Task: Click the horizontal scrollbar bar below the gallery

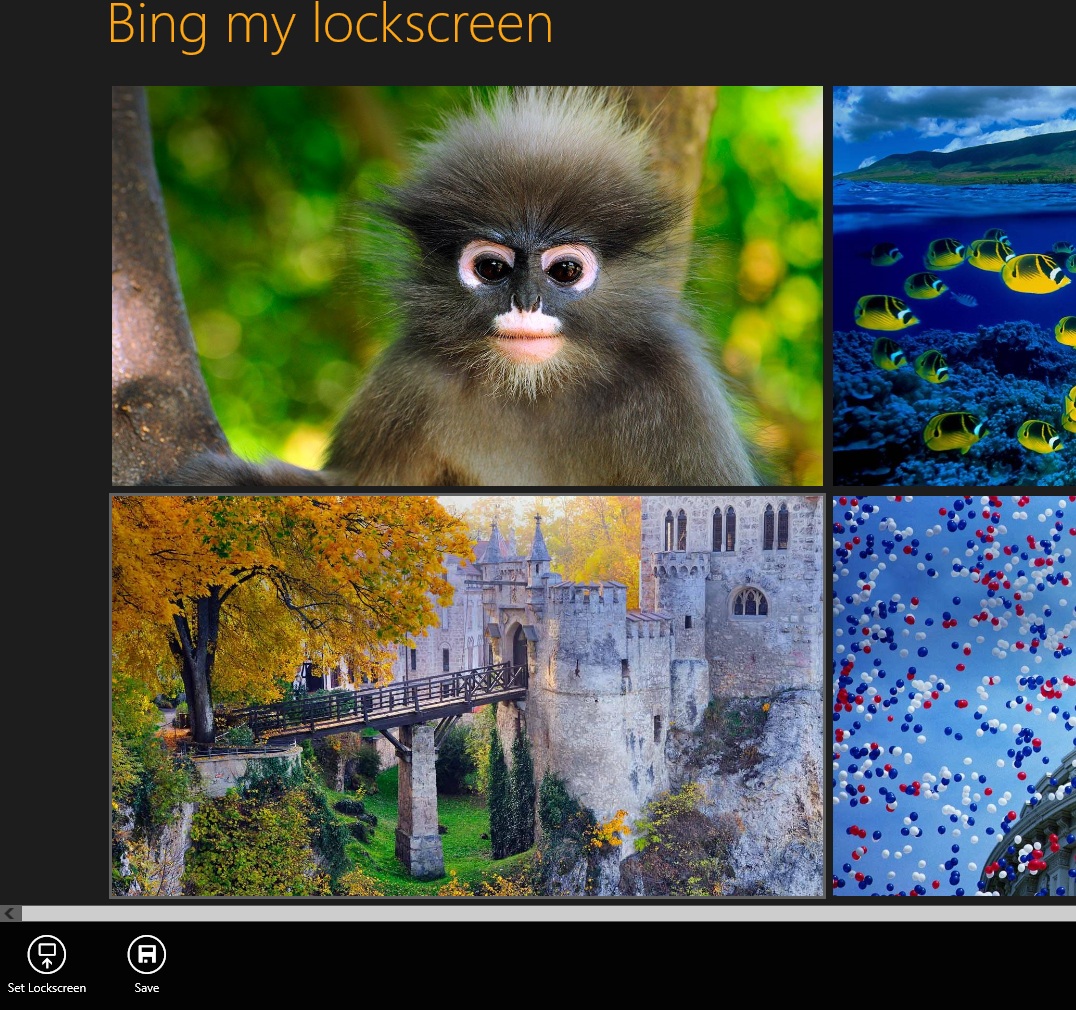Action: [549, 913]
